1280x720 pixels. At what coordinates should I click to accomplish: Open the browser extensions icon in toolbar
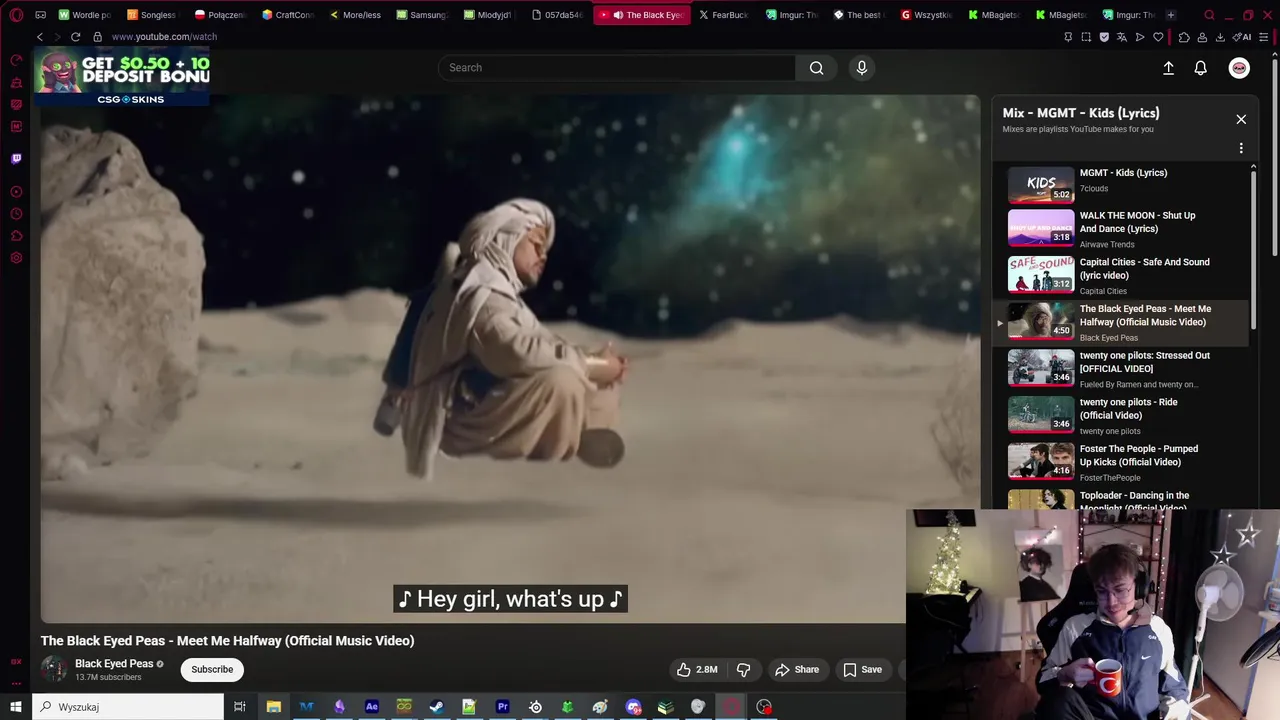[x=1184, y=37]
